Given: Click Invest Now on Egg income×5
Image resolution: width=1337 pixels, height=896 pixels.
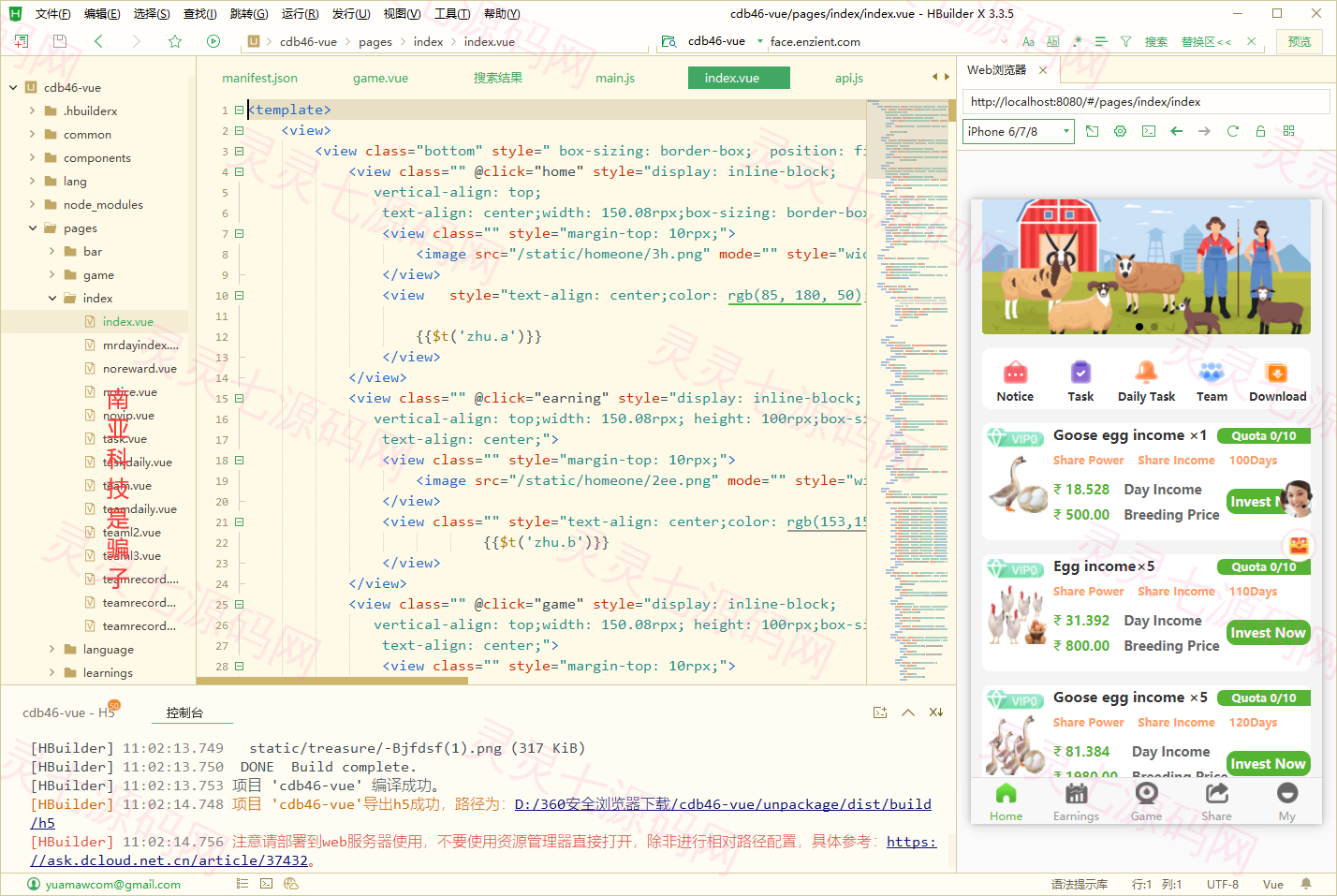Looking at the screenshot, I should click(1268, 633).
